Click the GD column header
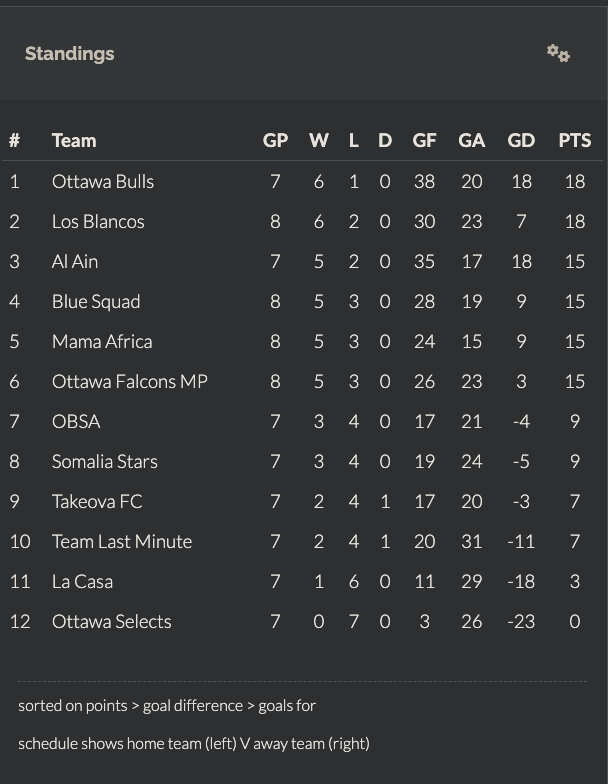This screenshot has width=608, height=784. [x=521, y=140]
